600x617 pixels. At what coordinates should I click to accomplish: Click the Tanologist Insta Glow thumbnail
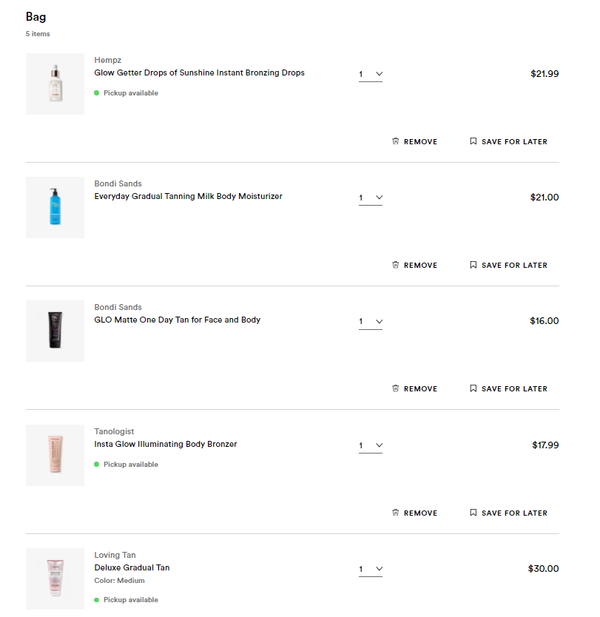(x=55, y=455)
